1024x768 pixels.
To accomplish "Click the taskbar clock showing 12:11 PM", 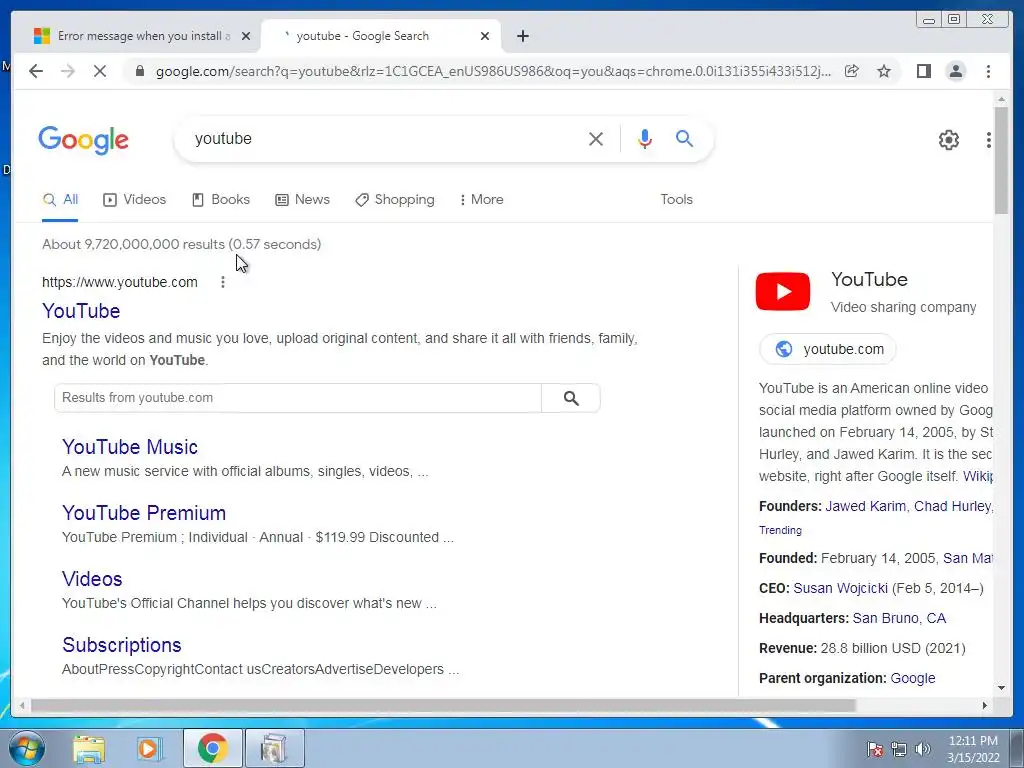I will tap(973, 749).
